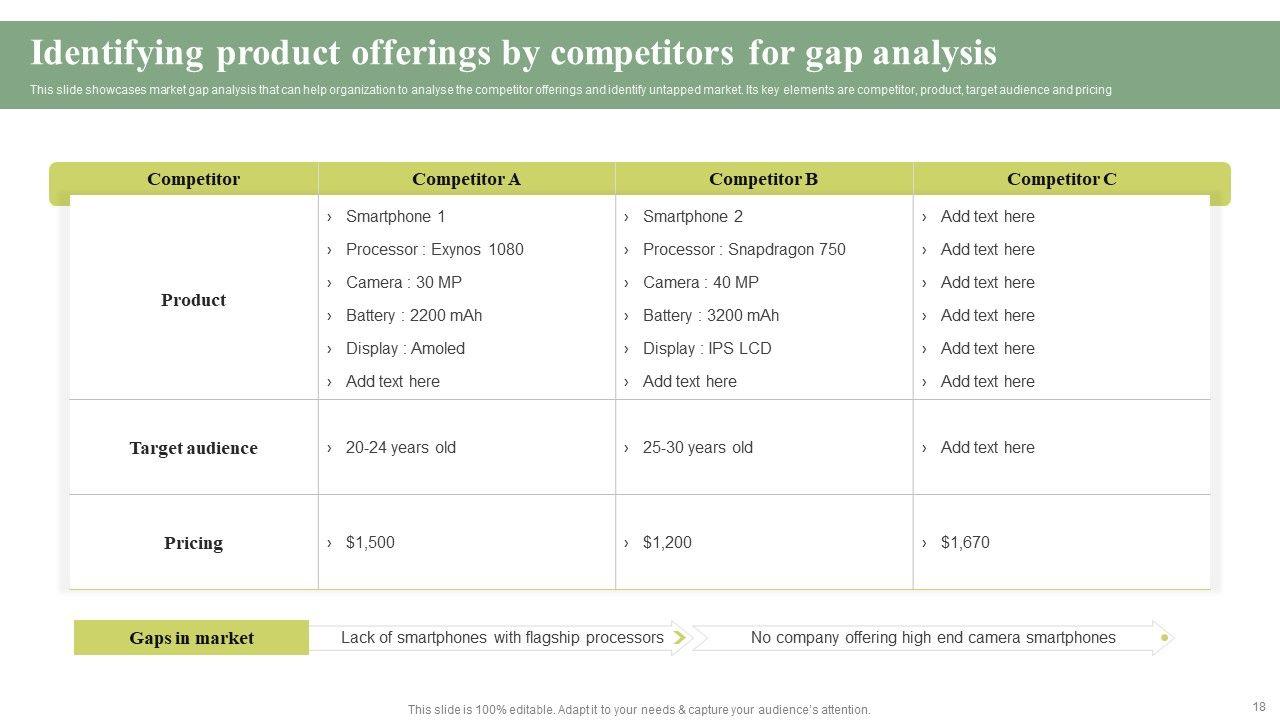The width and height of the screenshot is (1280, 720).
Task: Click the Target audience row header
Action: (x=193, y=448)
